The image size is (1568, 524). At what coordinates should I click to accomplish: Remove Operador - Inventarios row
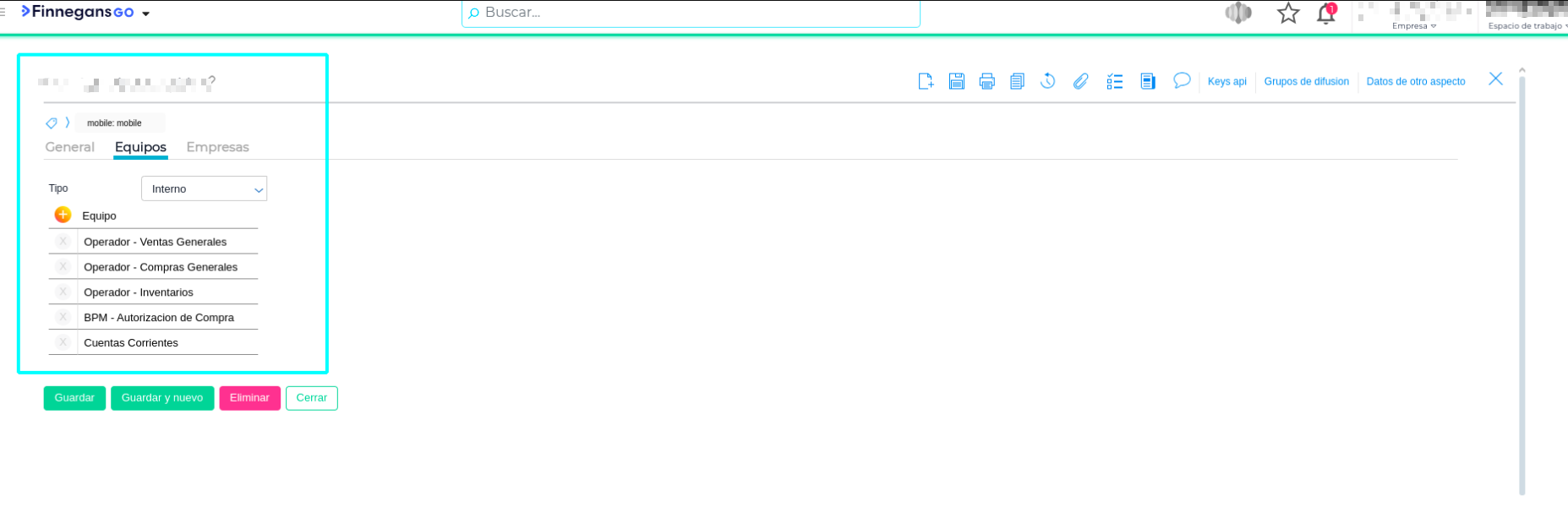63,292
